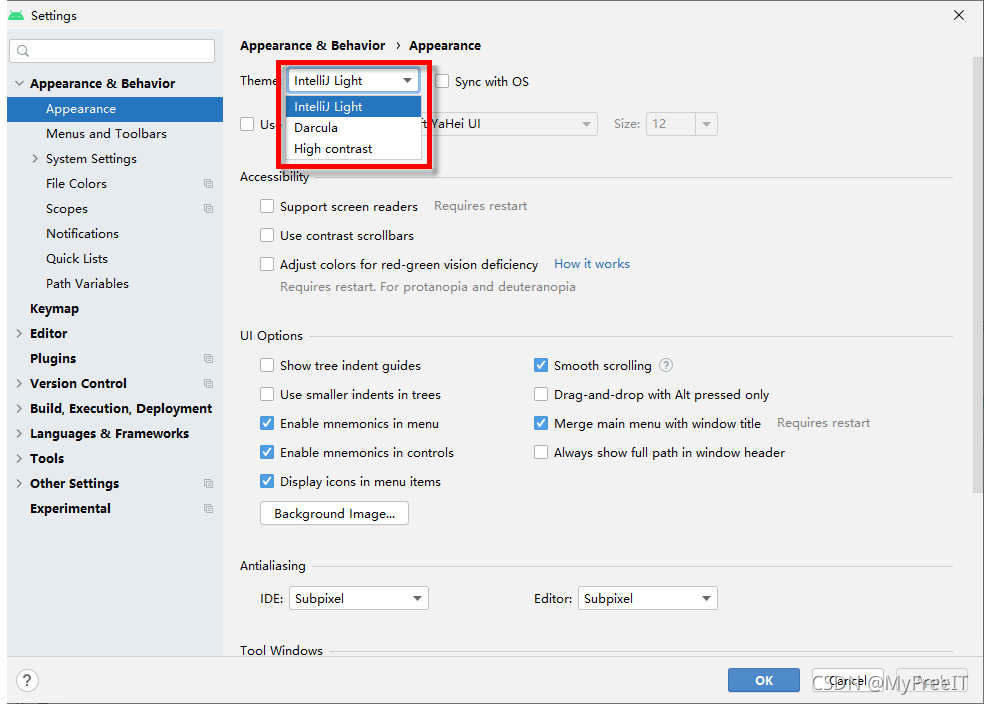984x704 pixels.
Task: Enable Drag-and-drop with Alt pressed only
Action: coord(540,394)
